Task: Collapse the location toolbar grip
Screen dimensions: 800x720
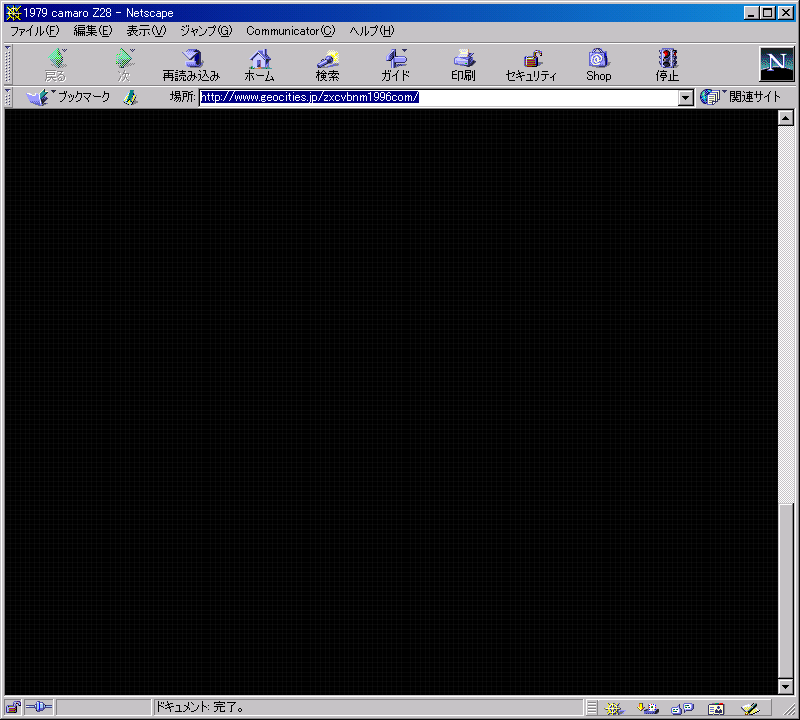Action: pos(8,97)
